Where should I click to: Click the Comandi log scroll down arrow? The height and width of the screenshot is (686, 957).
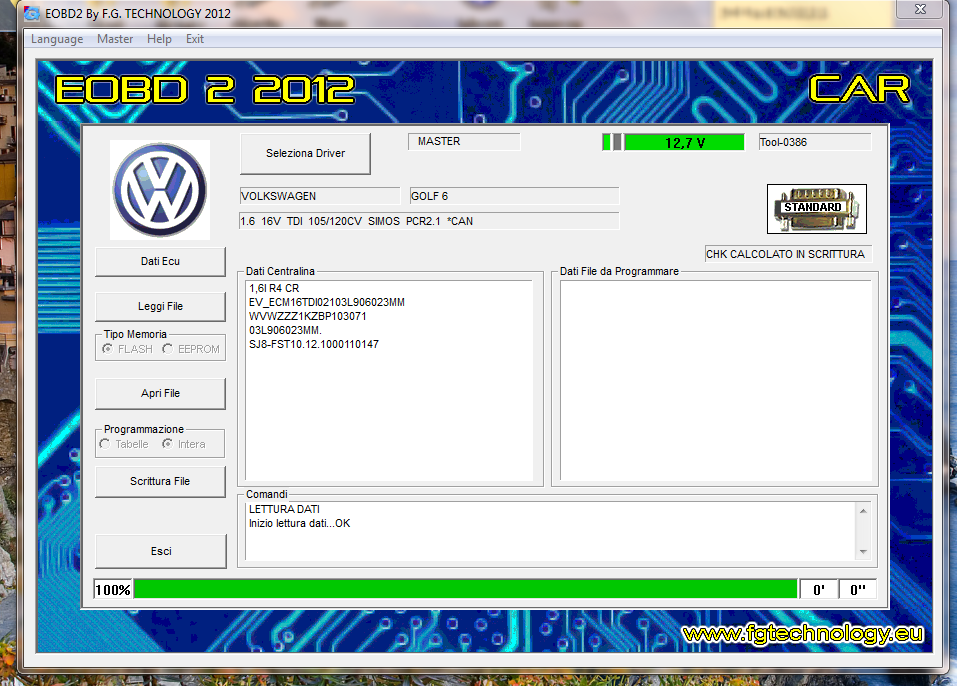[x=863, y=552]
